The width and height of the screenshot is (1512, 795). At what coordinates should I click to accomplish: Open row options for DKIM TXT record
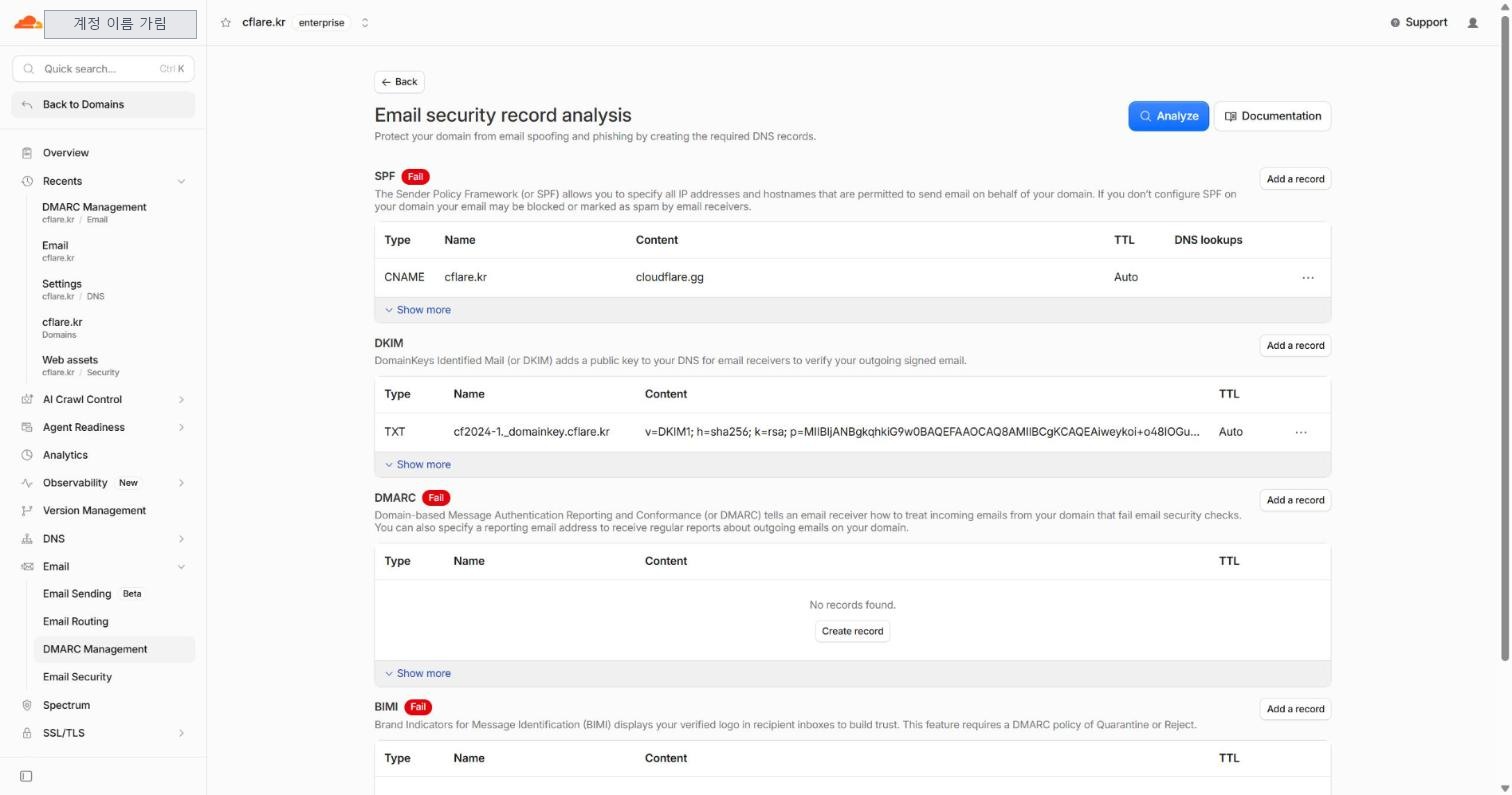1301,432
